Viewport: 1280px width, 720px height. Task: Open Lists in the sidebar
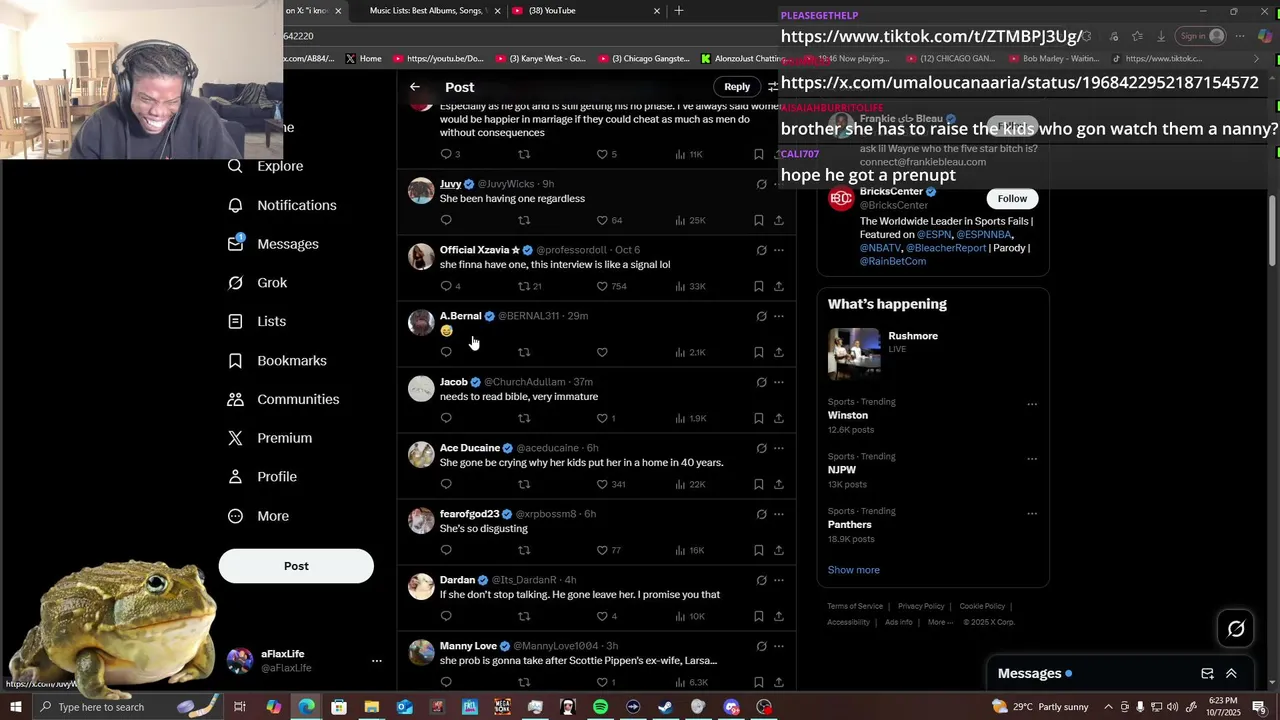(257, 321)
